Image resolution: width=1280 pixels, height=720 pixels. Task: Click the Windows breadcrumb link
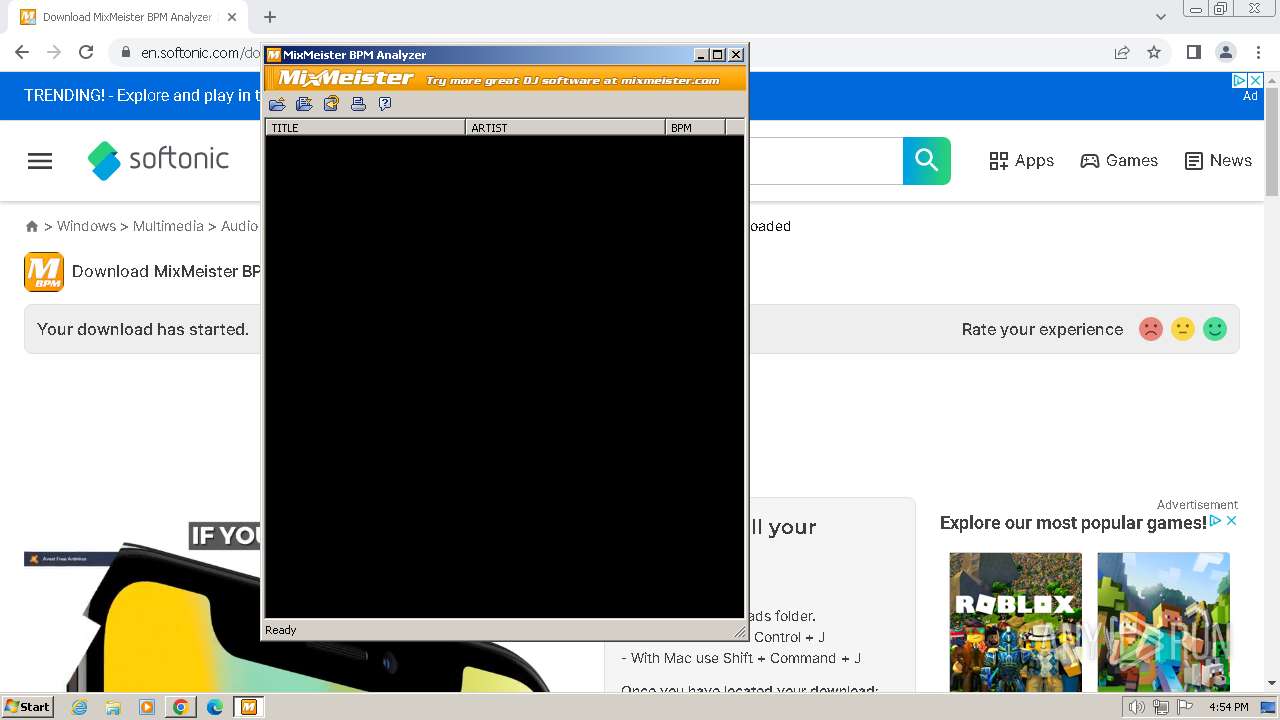point(86,226)
